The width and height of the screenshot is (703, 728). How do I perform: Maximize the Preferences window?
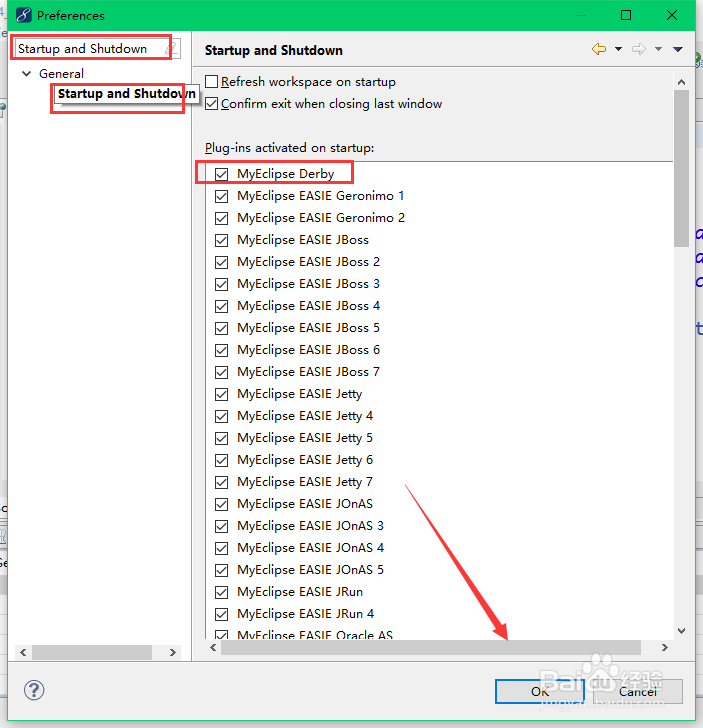(x=626, y=15)
